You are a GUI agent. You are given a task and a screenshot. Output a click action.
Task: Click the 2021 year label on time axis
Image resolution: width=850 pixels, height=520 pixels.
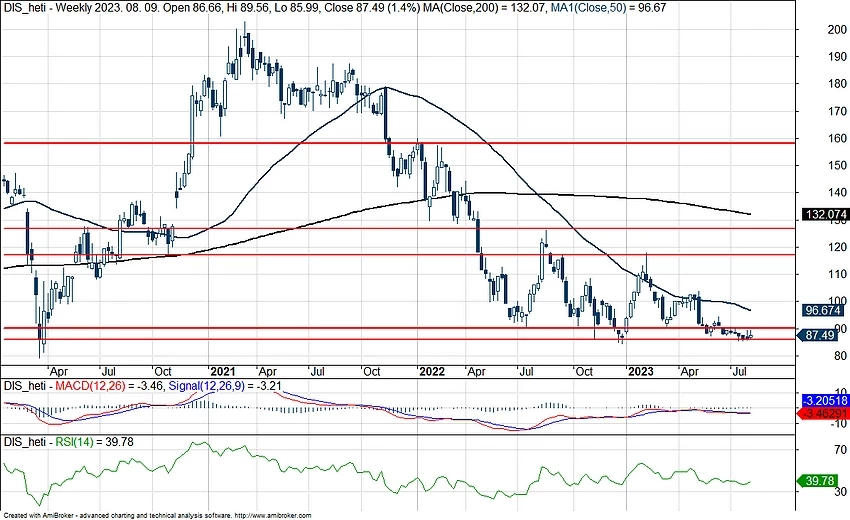click(222, 371)
